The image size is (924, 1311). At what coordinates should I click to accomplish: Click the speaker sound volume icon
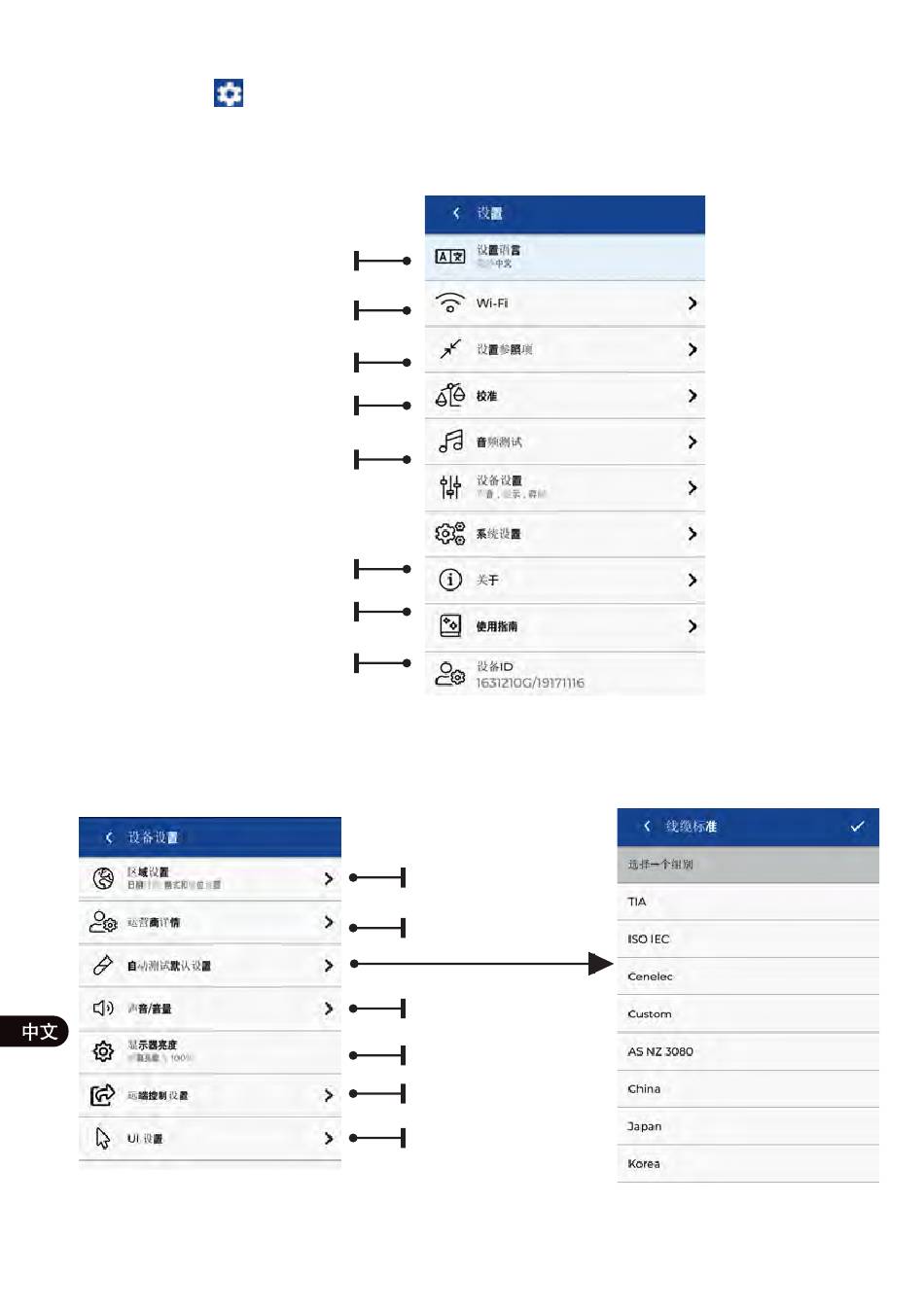tap(103, 1008)
